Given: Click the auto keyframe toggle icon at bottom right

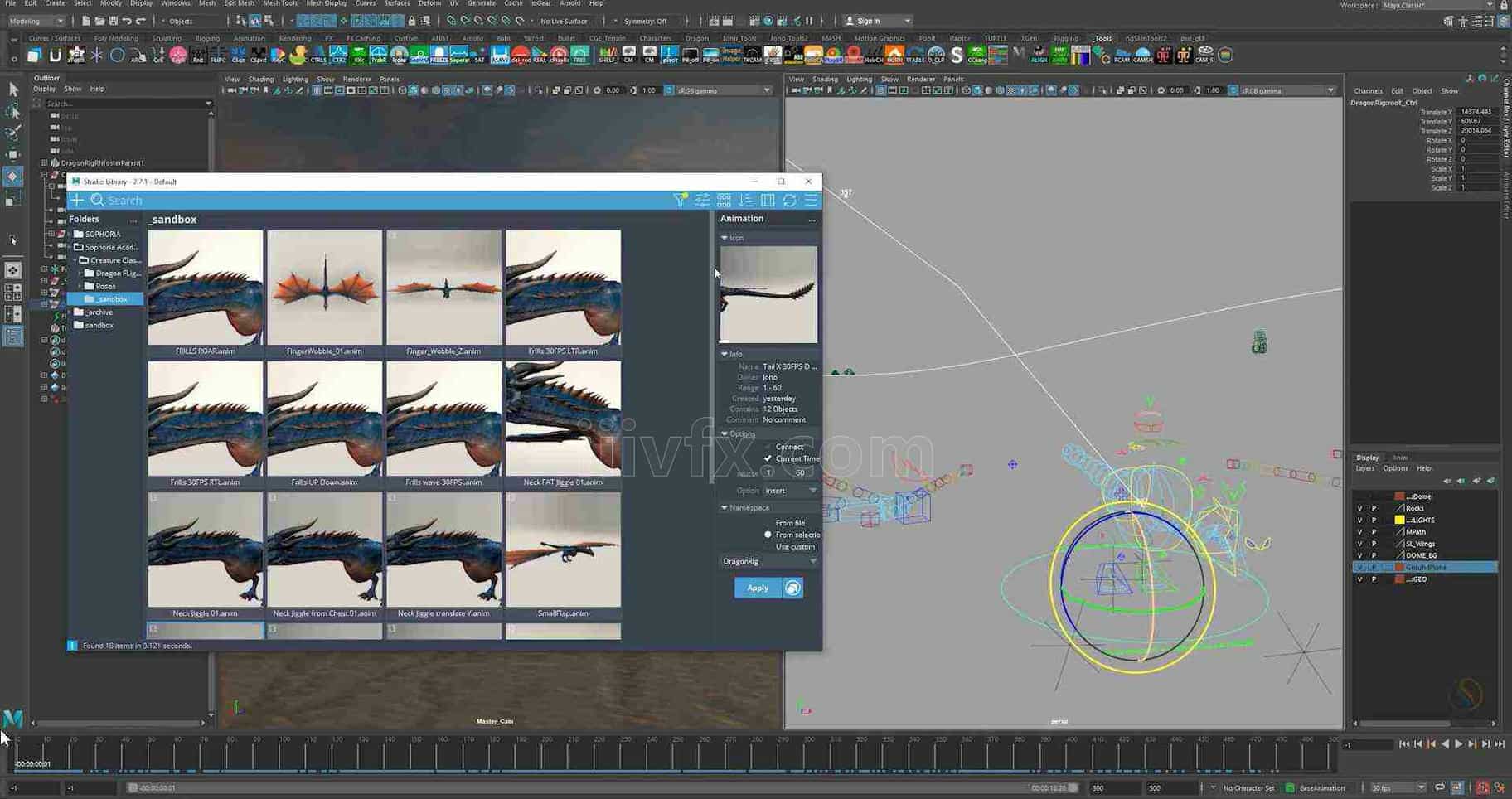Looking at the screenshot, I should (1483, 787).
